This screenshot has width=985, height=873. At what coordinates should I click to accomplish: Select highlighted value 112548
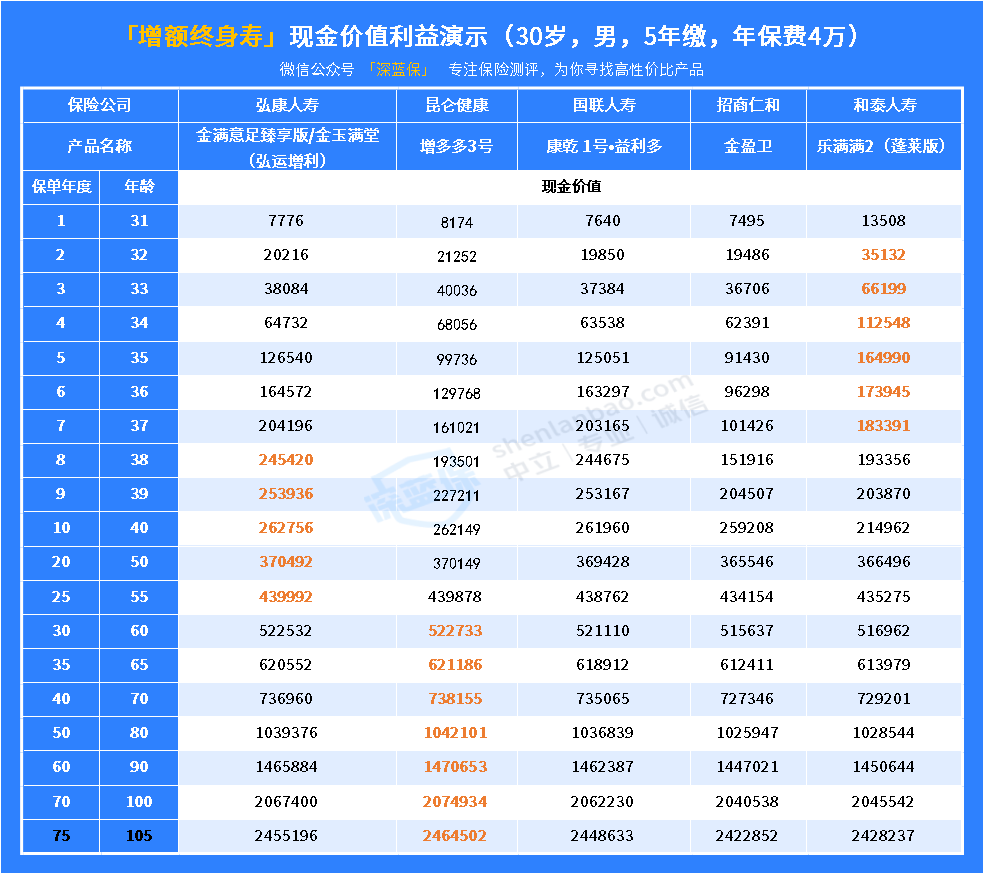coord(883,322)
